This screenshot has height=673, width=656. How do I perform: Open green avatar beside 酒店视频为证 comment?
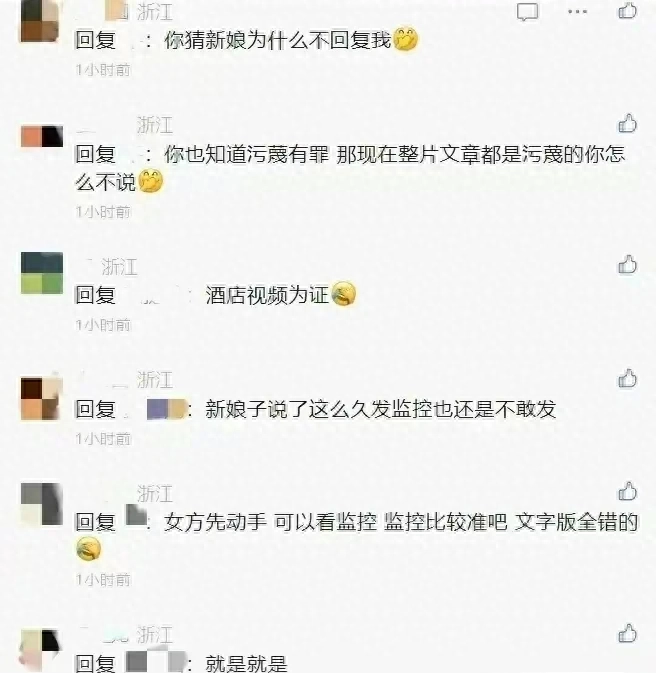tap(42, 273)
